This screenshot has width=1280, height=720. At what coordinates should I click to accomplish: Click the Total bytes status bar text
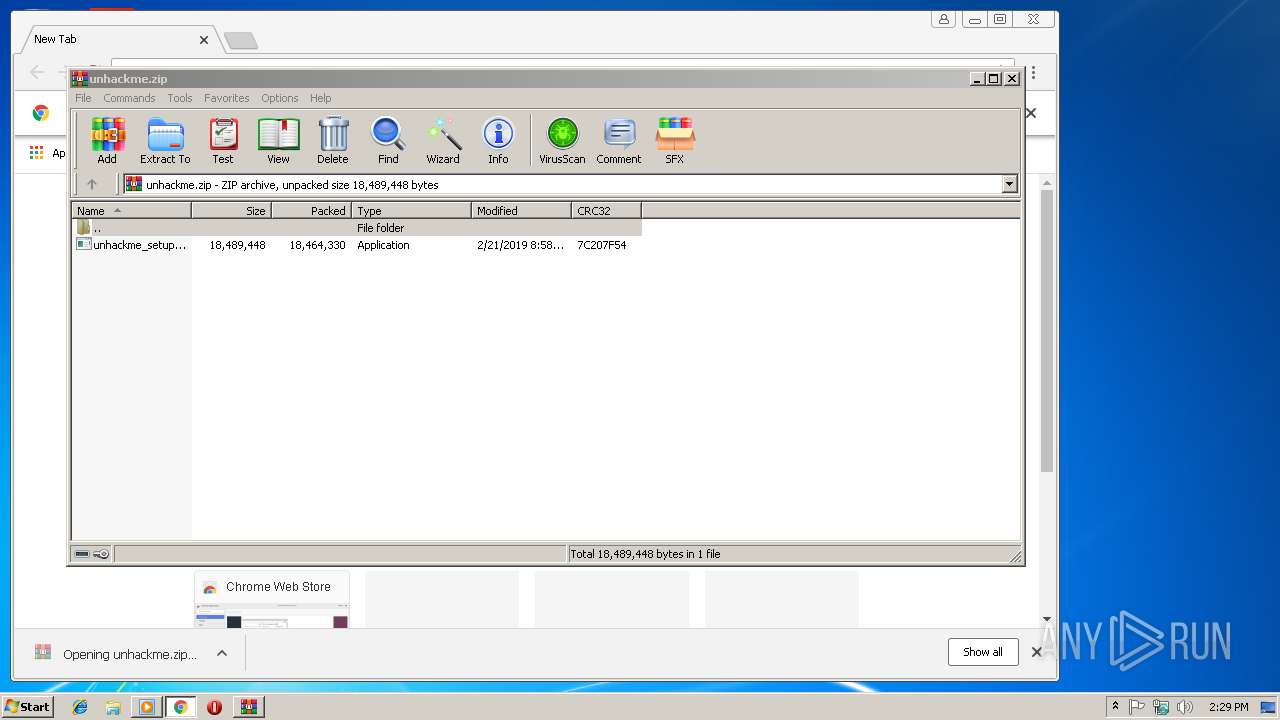tap(645, 554)
